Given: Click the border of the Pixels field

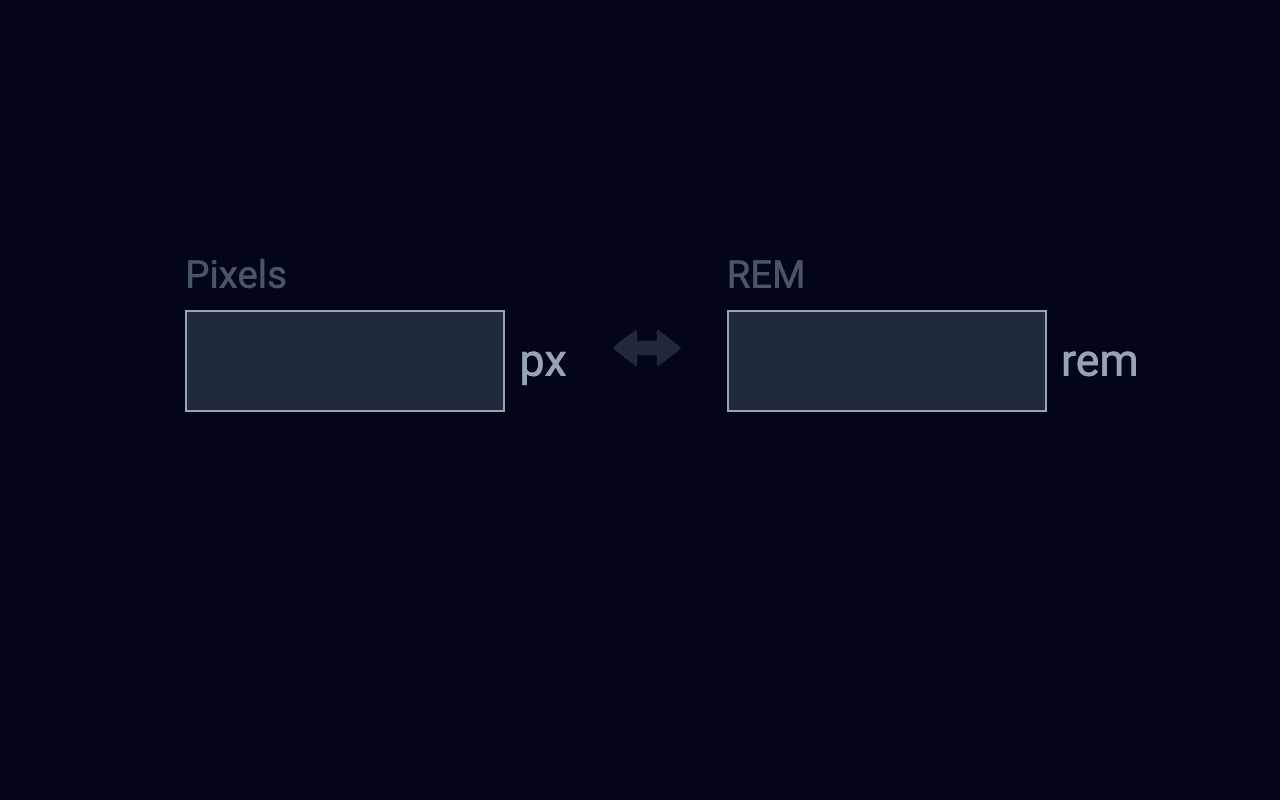Looking at the screenshot, I should (344, 310).
